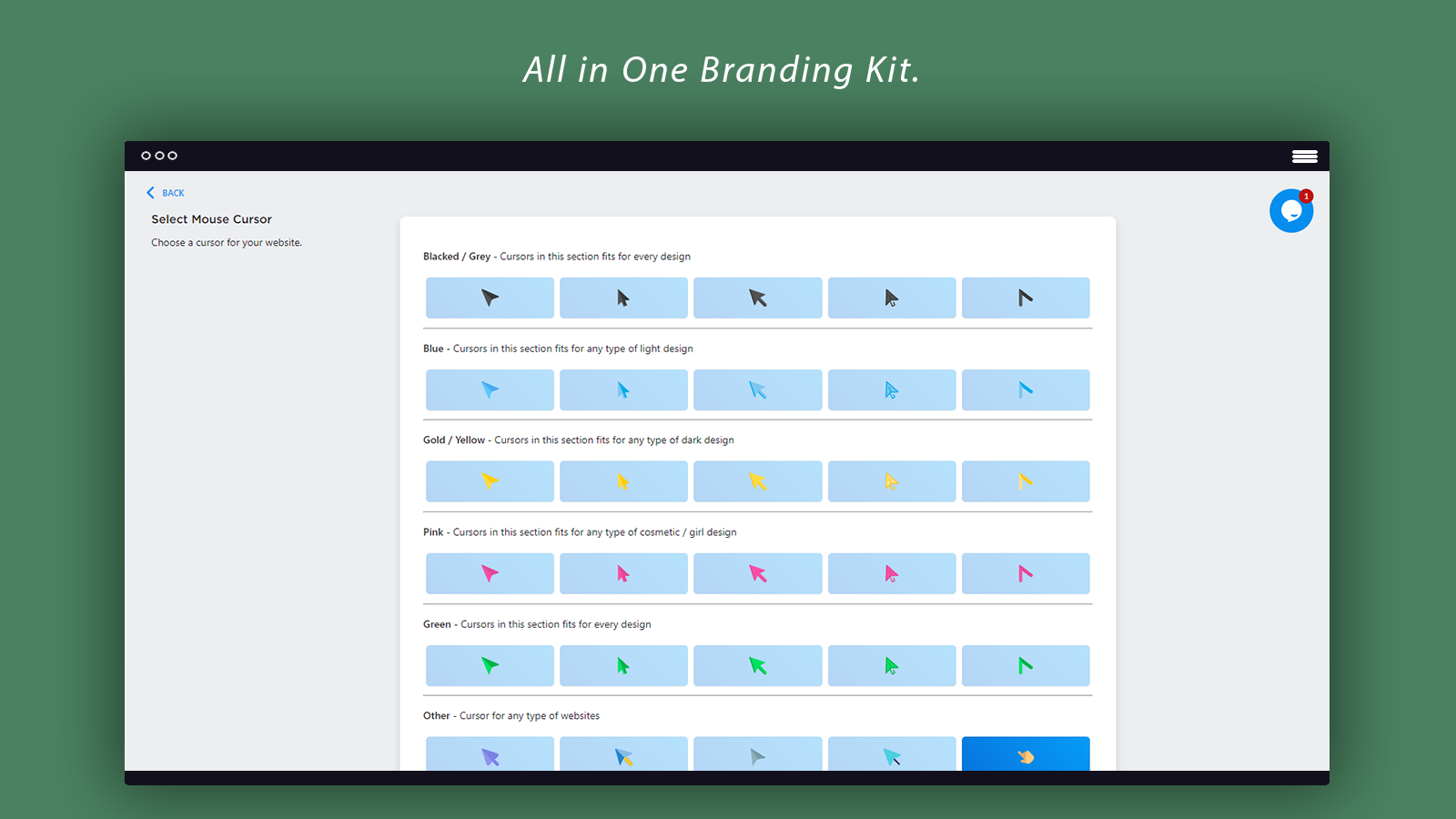Click the Blue section description
Image resolution: width=1456 pixels, height=819 pixels.
click(573, 349)
